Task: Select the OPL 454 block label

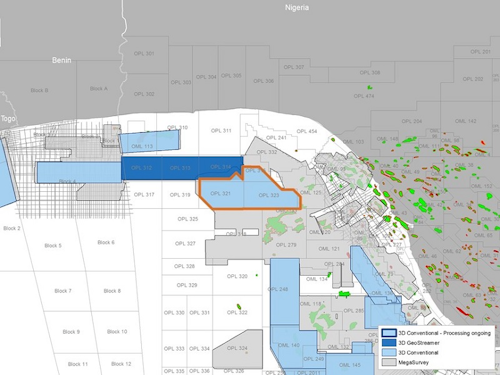Action: coord(307,131)
